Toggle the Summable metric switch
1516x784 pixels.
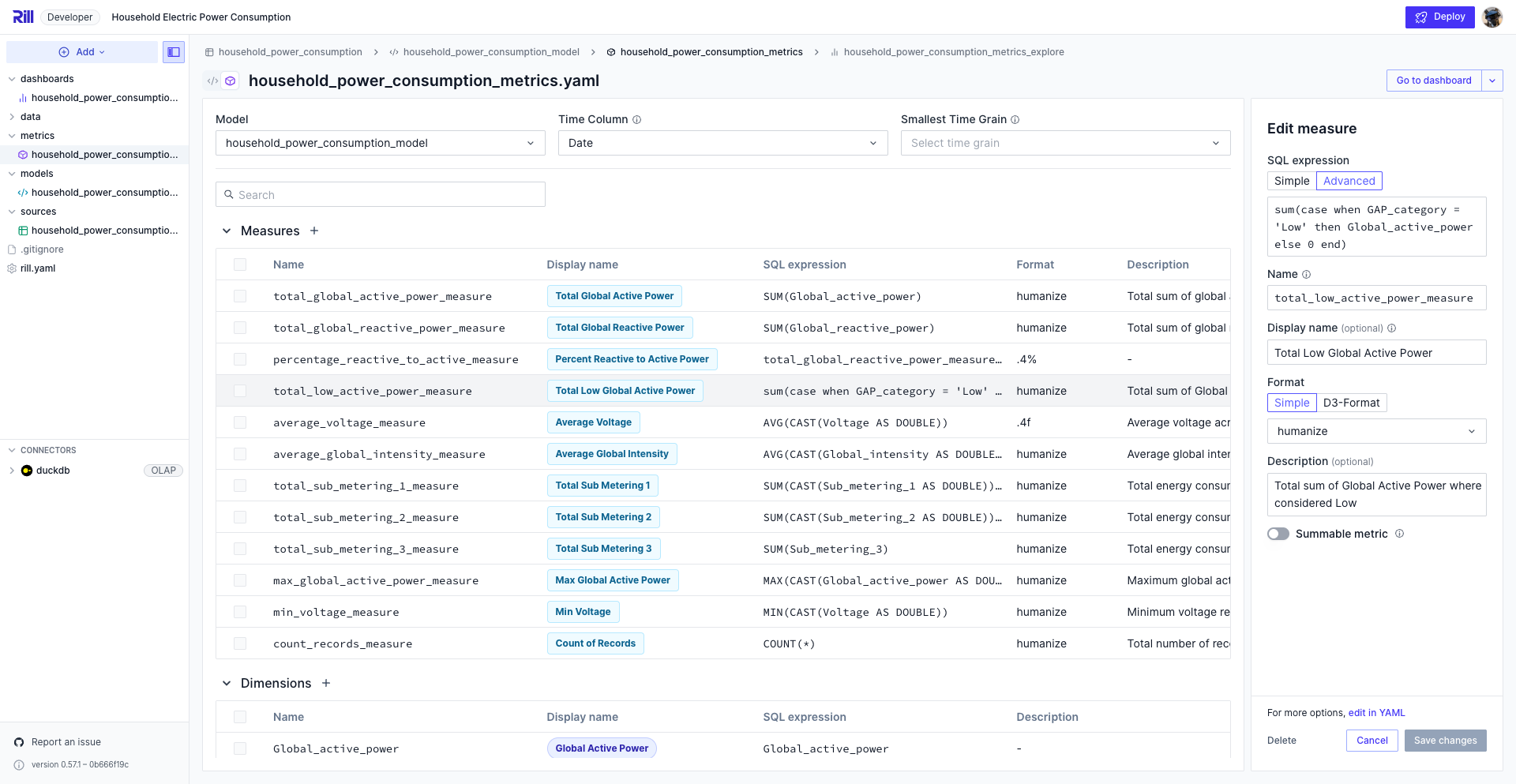coord(1278,534)
